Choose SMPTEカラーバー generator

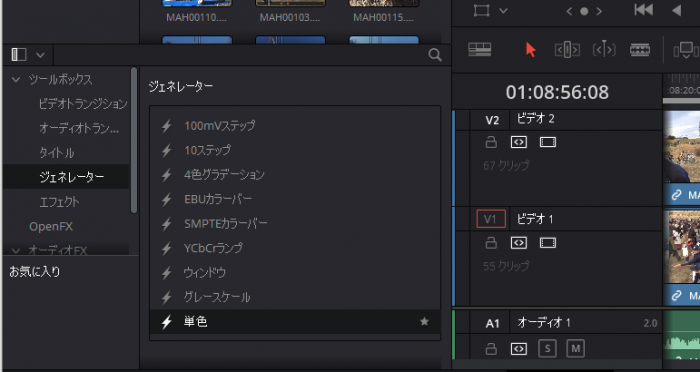pyautogui.click(x=295, y=223)
